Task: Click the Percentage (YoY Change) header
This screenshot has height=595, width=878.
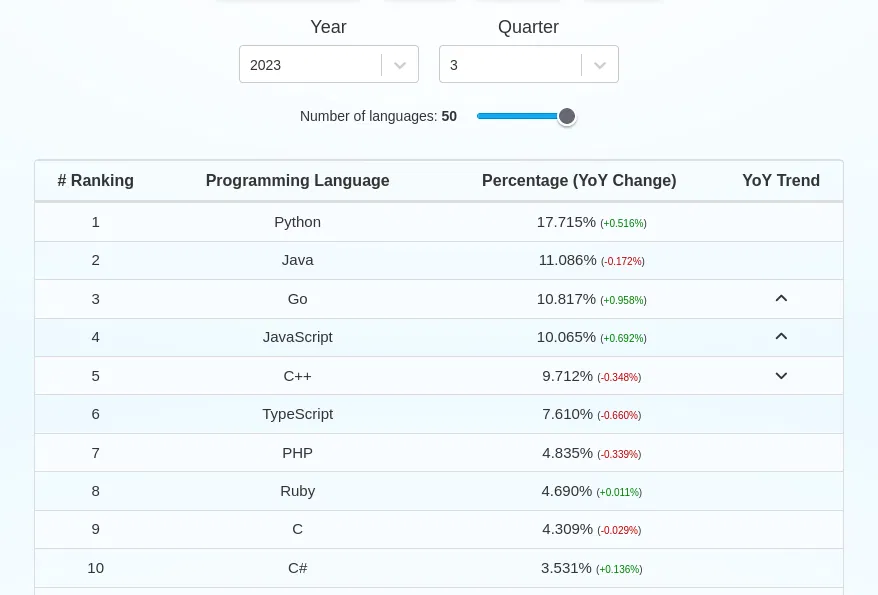Action: [x=579, y=181]
